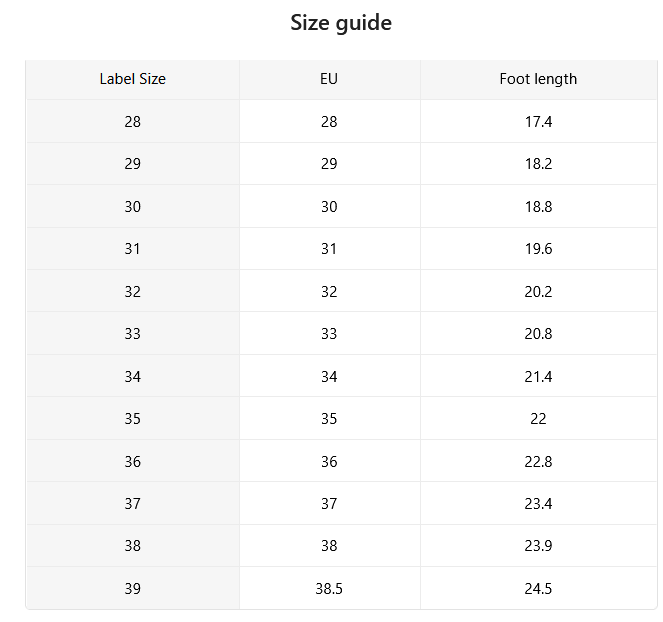The height and width of the screenshot is (622, 663).
Task: Click foot length 19.6 cell
Action: tap(538, 249)
